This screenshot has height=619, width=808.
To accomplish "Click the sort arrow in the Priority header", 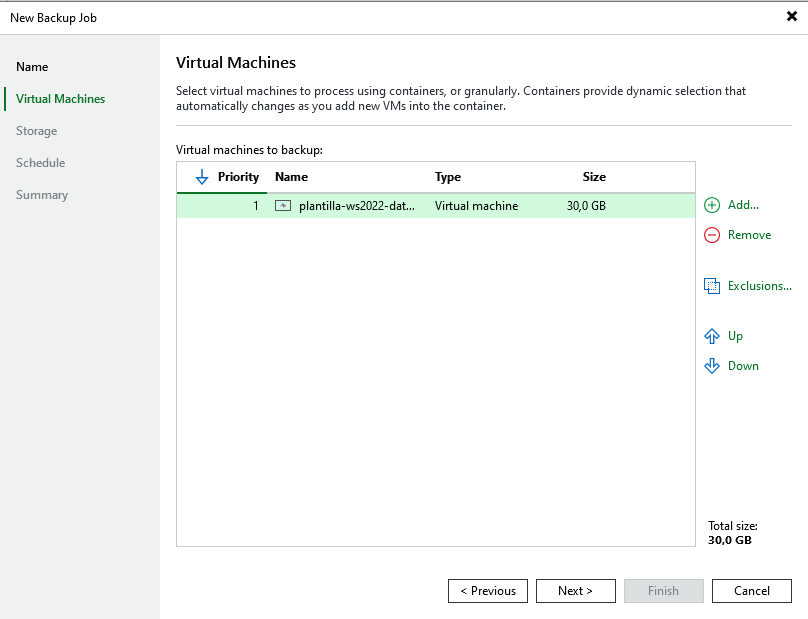I will pyautogui.click(x=202, y=177).
